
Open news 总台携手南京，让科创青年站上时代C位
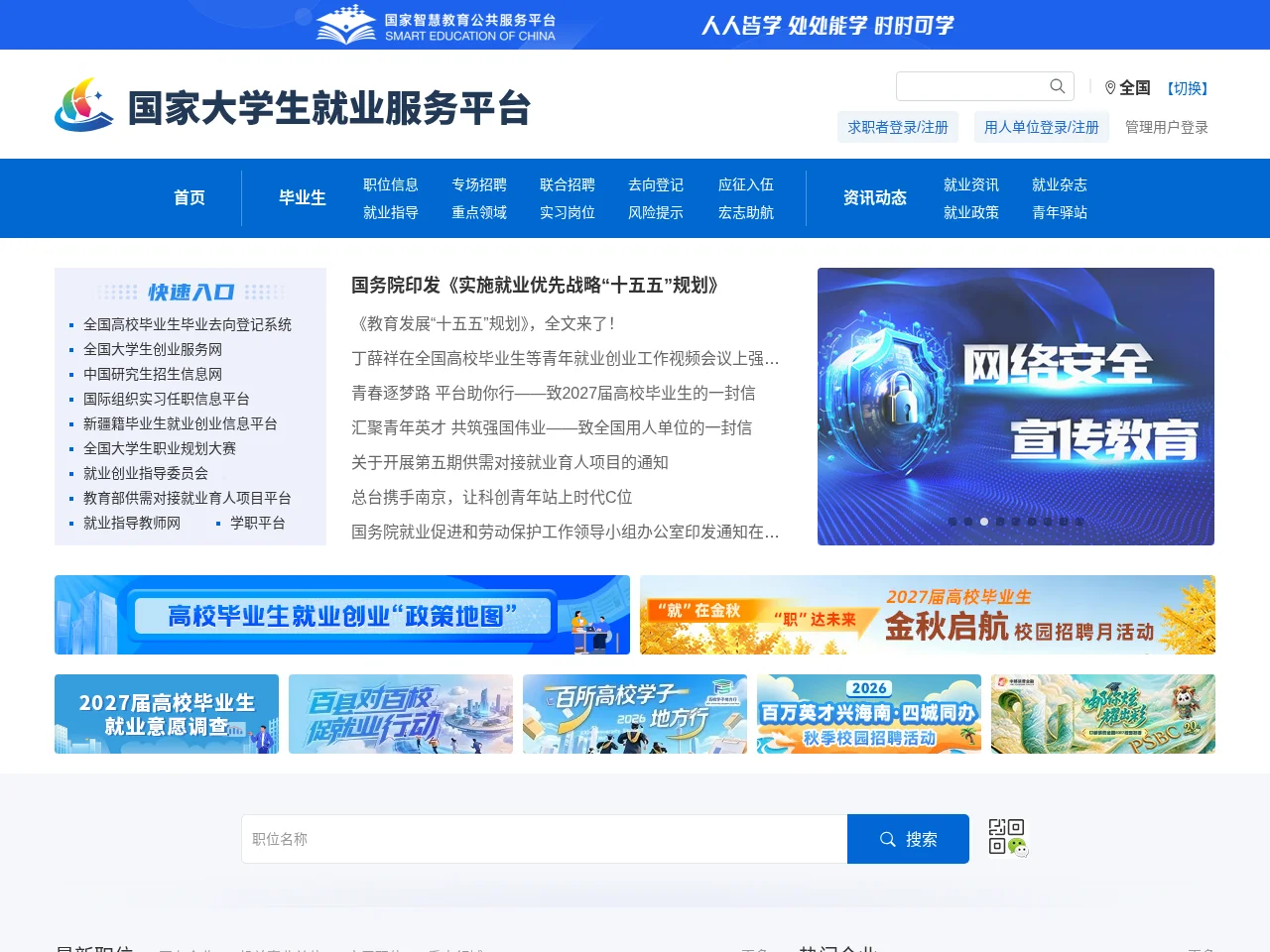tap(492, 497)
